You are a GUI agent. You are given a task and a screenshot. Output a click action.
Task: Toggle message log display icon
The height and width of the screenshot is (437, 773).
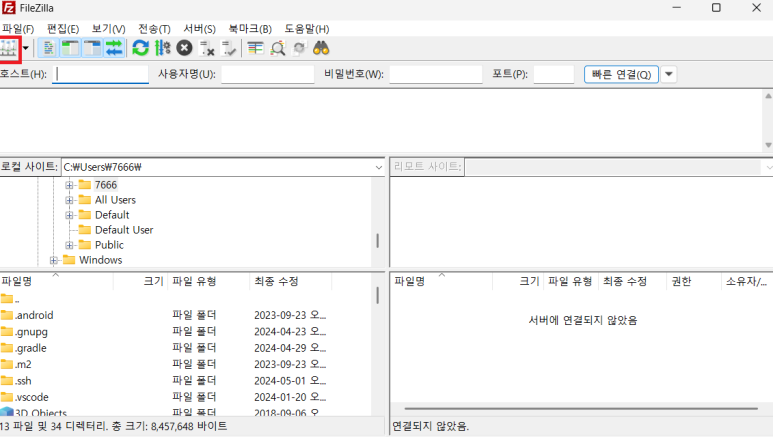pos(48,48)
